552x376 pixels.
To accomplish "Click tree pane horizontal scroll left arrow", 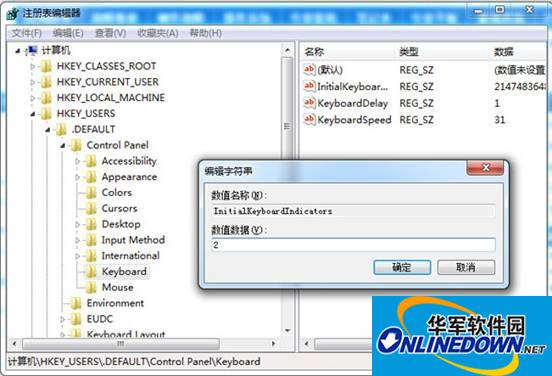I will point(14,343).
